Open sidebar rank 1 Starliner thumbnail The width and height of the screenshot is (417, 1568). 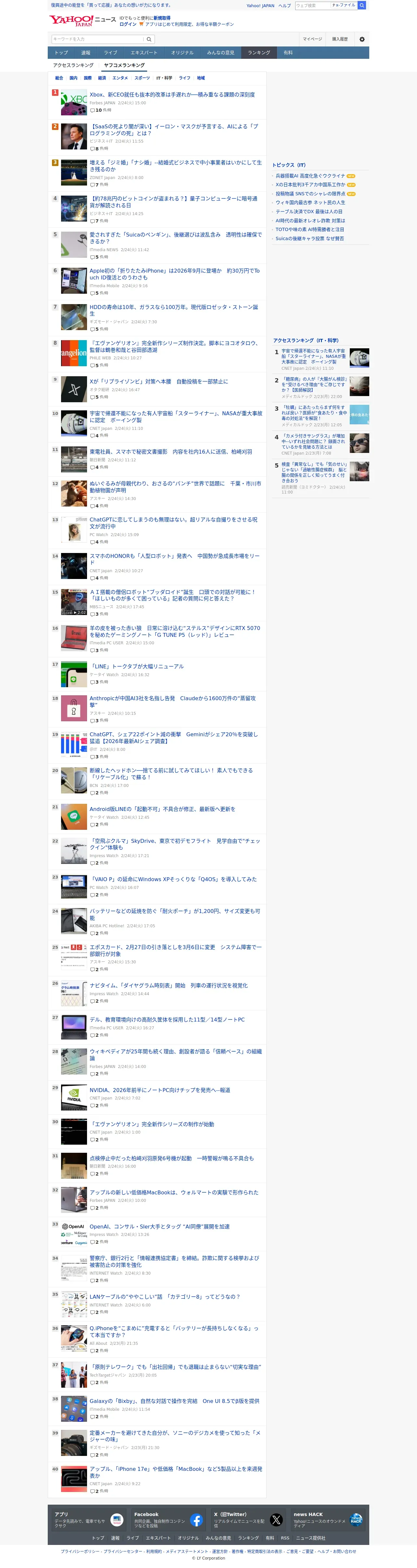359,358
